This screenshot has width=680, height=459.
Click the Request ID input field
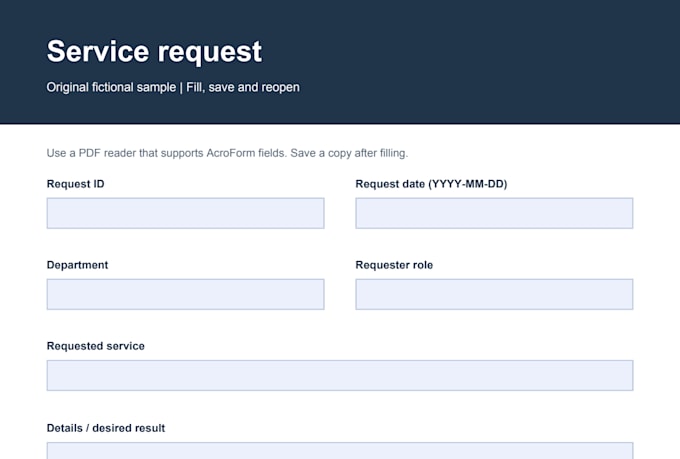[x=185, y=213]
